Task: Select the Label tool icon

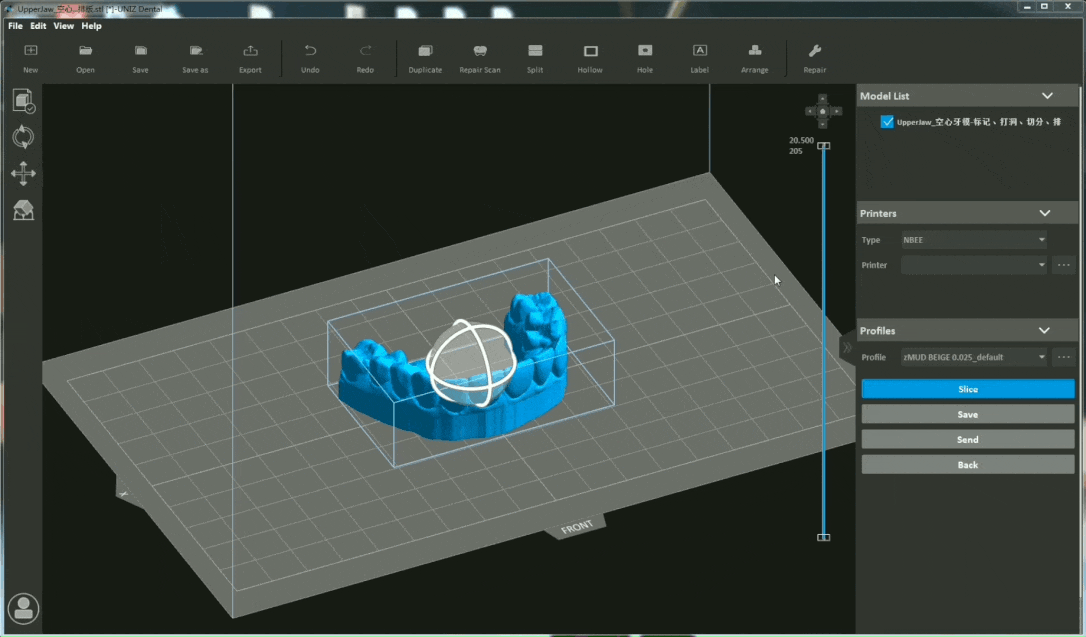Action: click(x=700, y=52)
